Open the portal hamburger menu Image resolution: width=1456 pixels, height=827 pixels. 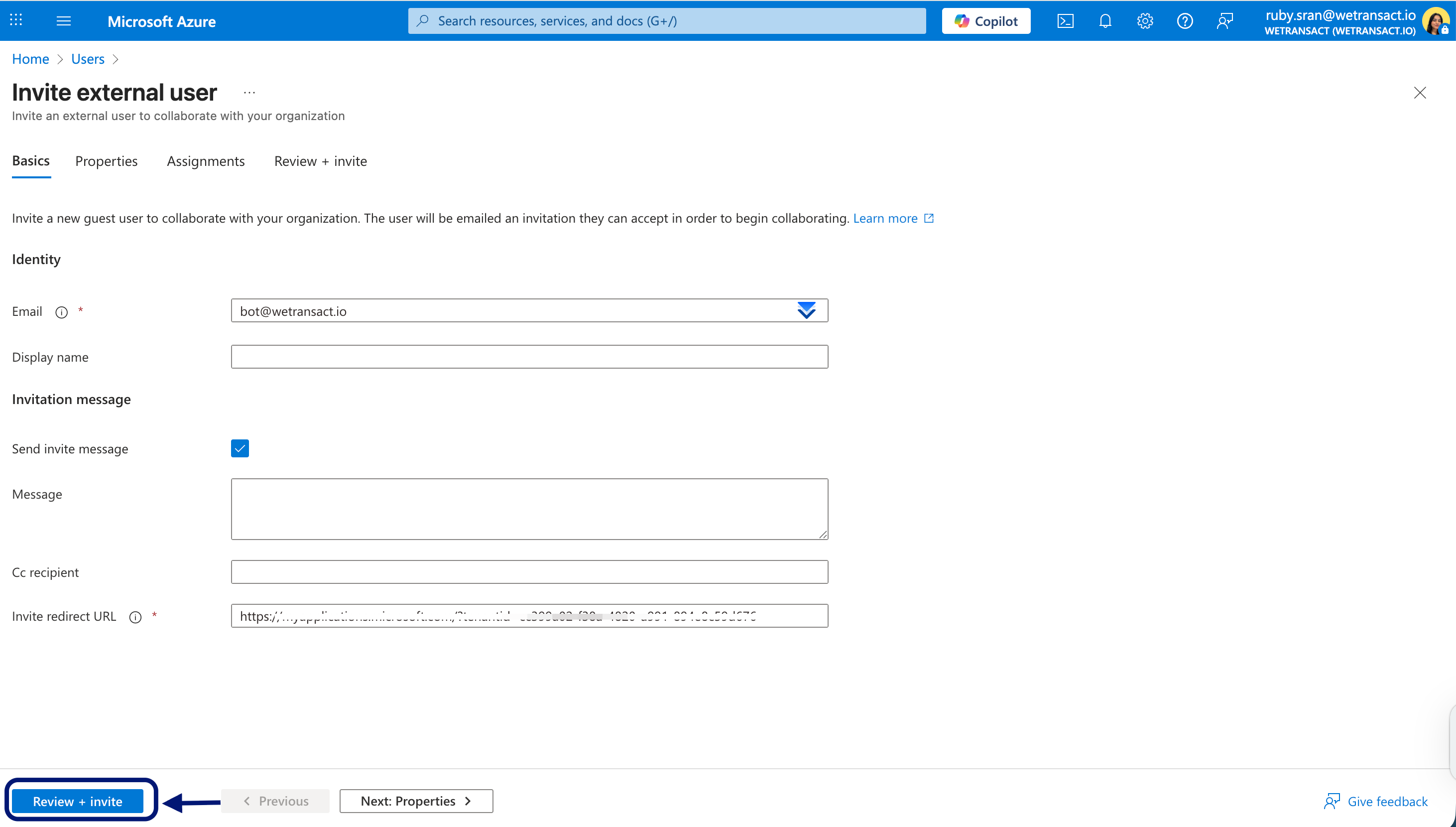point(64,21)
